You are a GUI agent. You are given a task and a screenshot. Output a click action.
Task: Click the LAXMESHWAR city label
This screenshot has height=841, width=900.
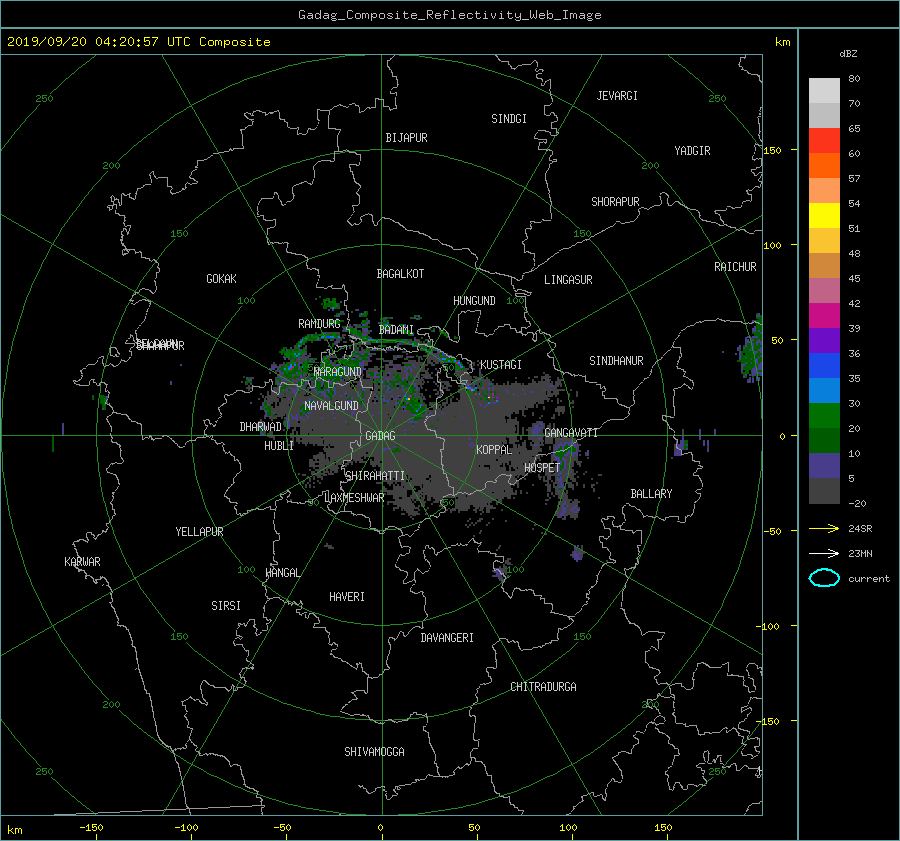(x=354, y=498)
